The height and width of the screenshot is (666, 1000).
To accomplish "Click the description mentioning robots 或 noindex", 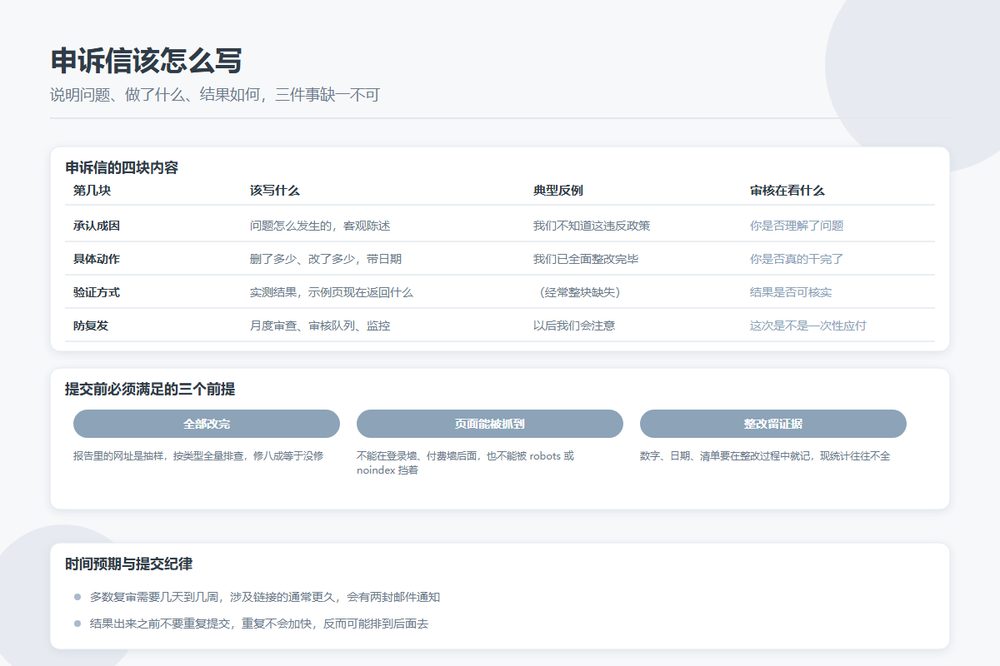I will coord(465,462).
